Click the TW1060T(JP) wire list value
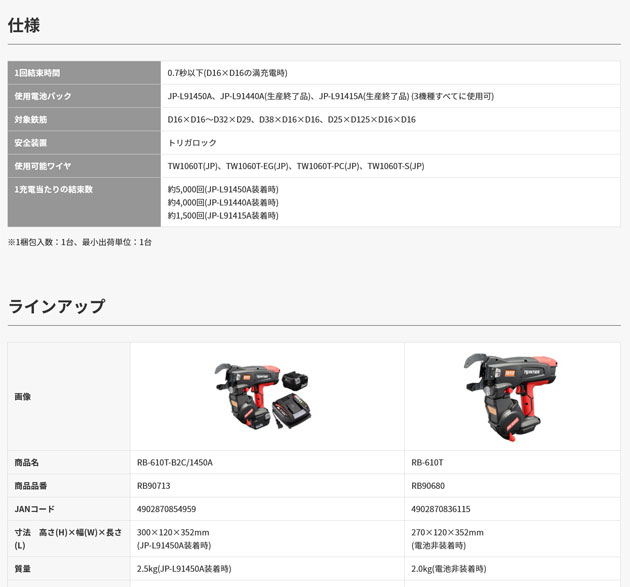The width and height of the screenshot is (630, 587). (x=296, y=166)
